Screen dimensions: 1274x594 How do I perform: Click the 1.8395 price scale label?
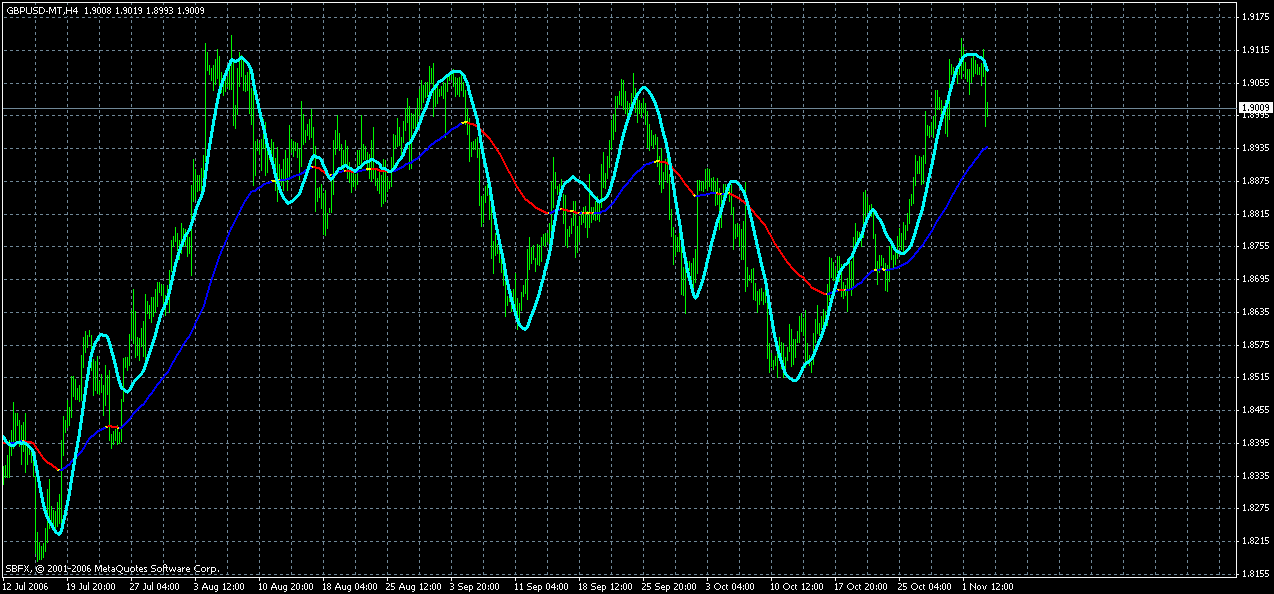point(1255,443)
